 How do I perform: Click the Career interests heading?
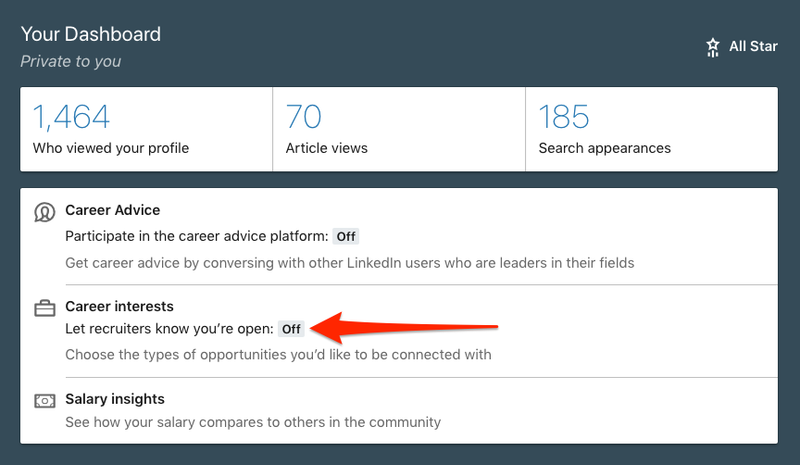point(119,306)
